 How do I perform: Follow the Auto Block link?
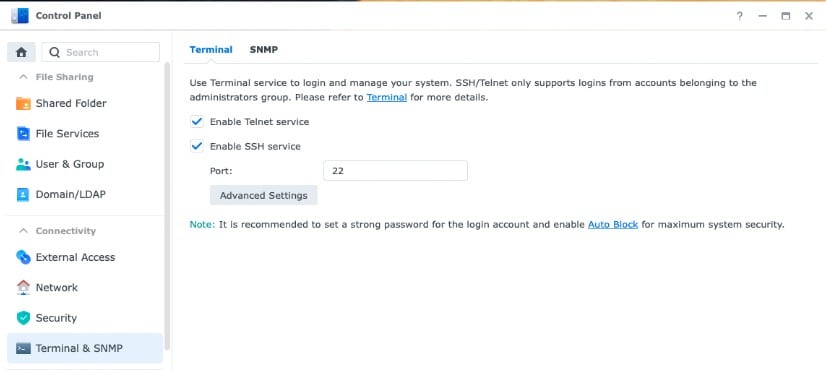click(x=613, y=225)
